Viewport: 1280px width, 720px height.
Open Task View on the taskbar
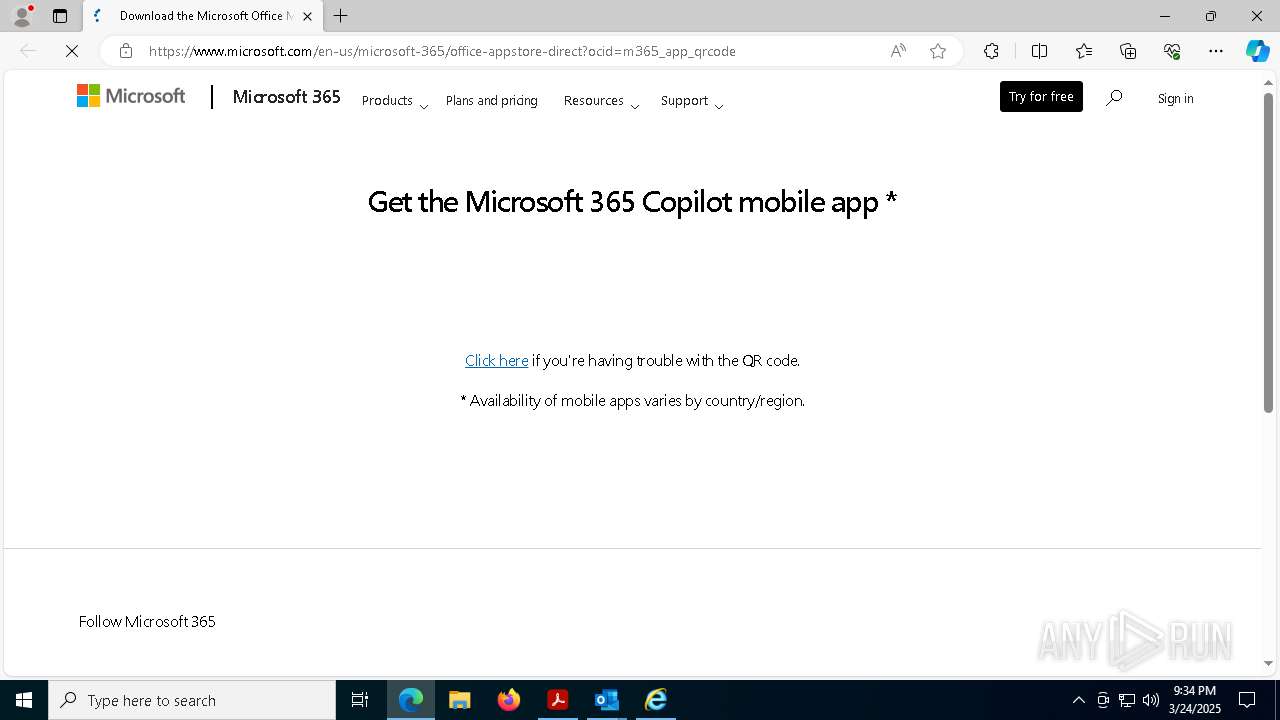(360, 700)
